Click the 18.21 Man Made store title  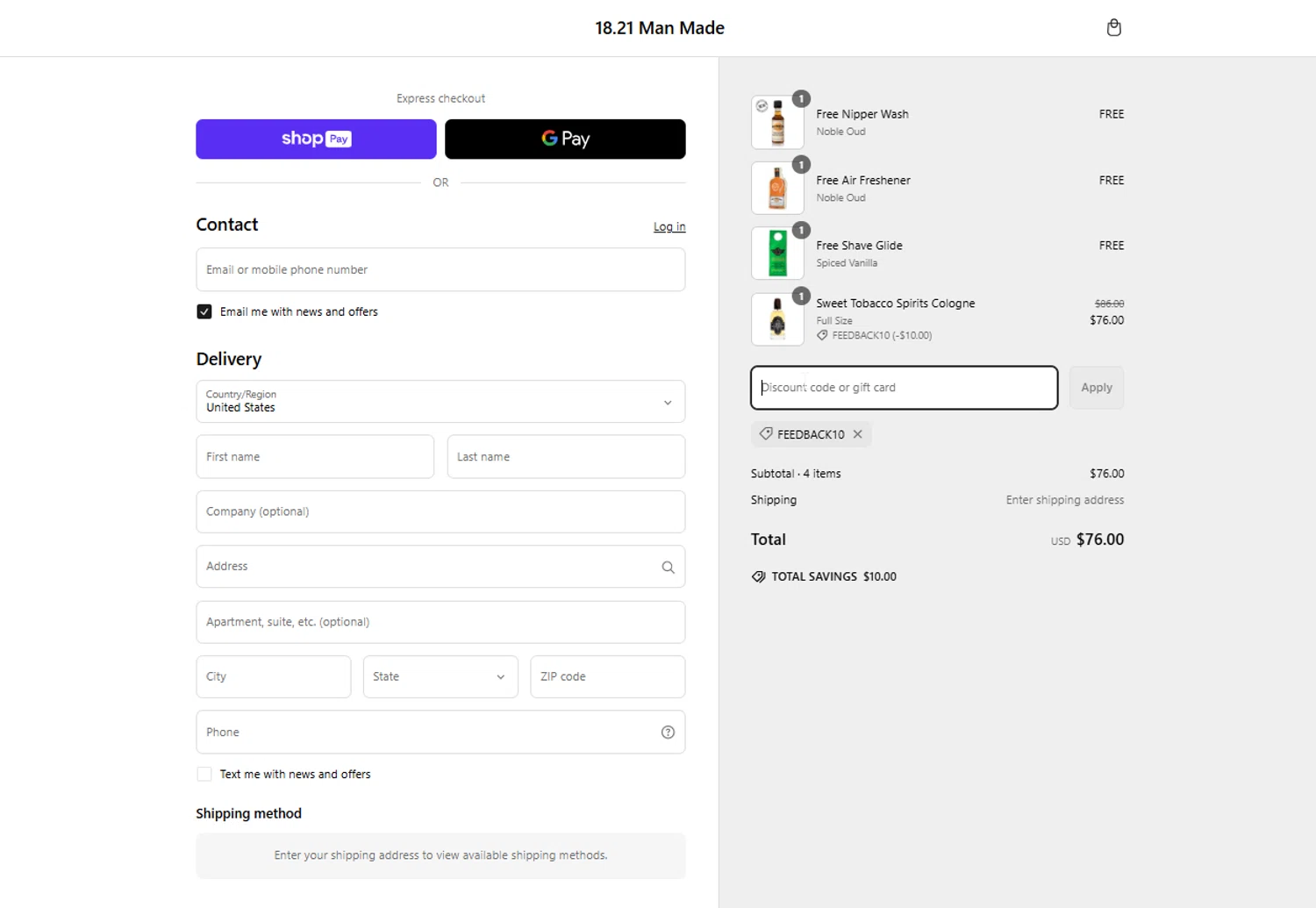[660, 28]
